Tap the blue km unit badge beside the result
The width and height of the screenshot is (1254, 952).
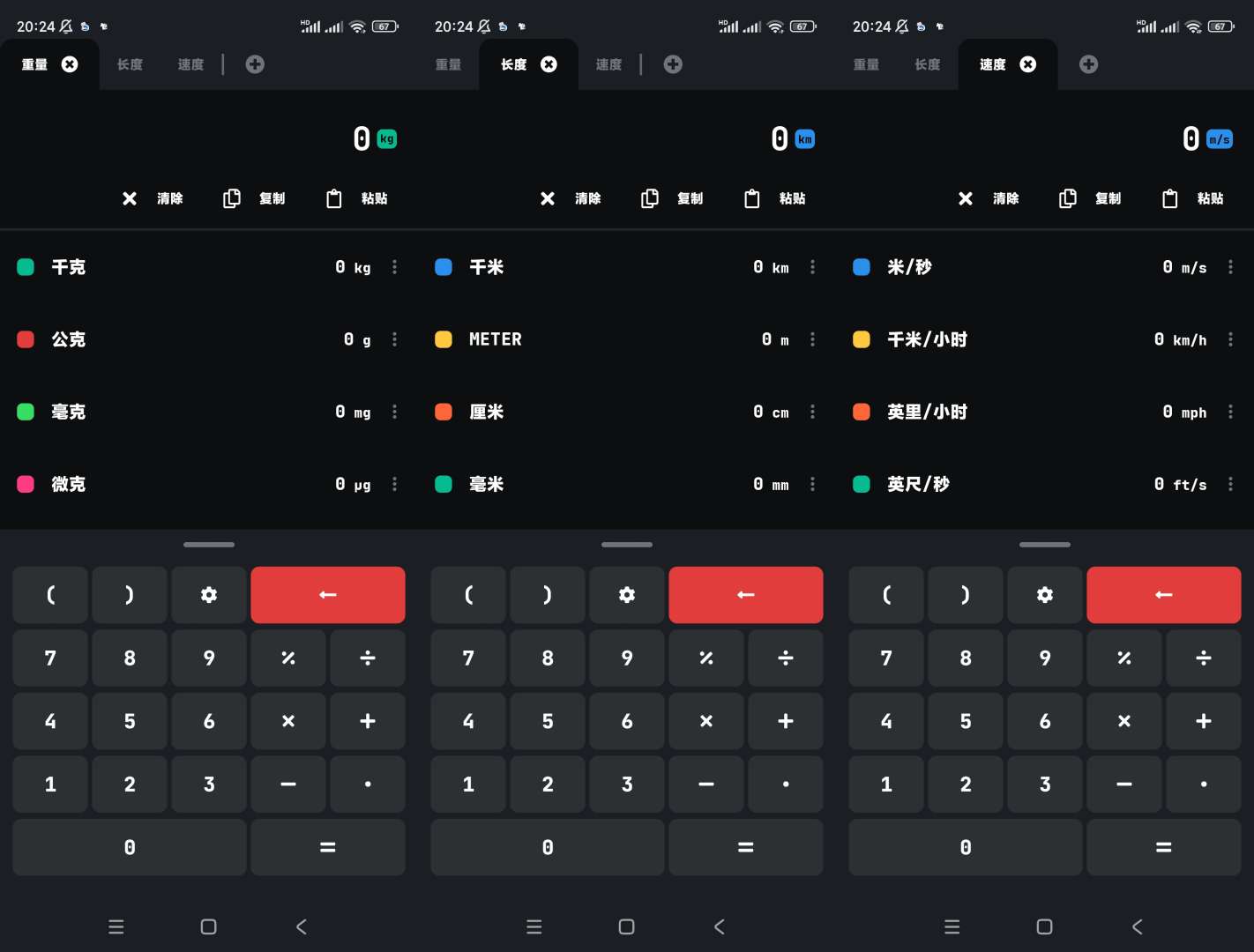(x=805, y=139)
